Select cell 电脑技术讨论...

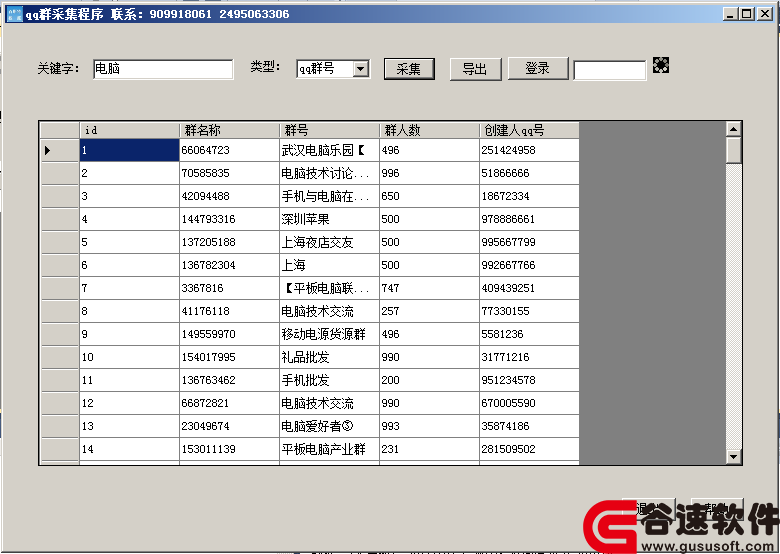[x=329, y=173]
